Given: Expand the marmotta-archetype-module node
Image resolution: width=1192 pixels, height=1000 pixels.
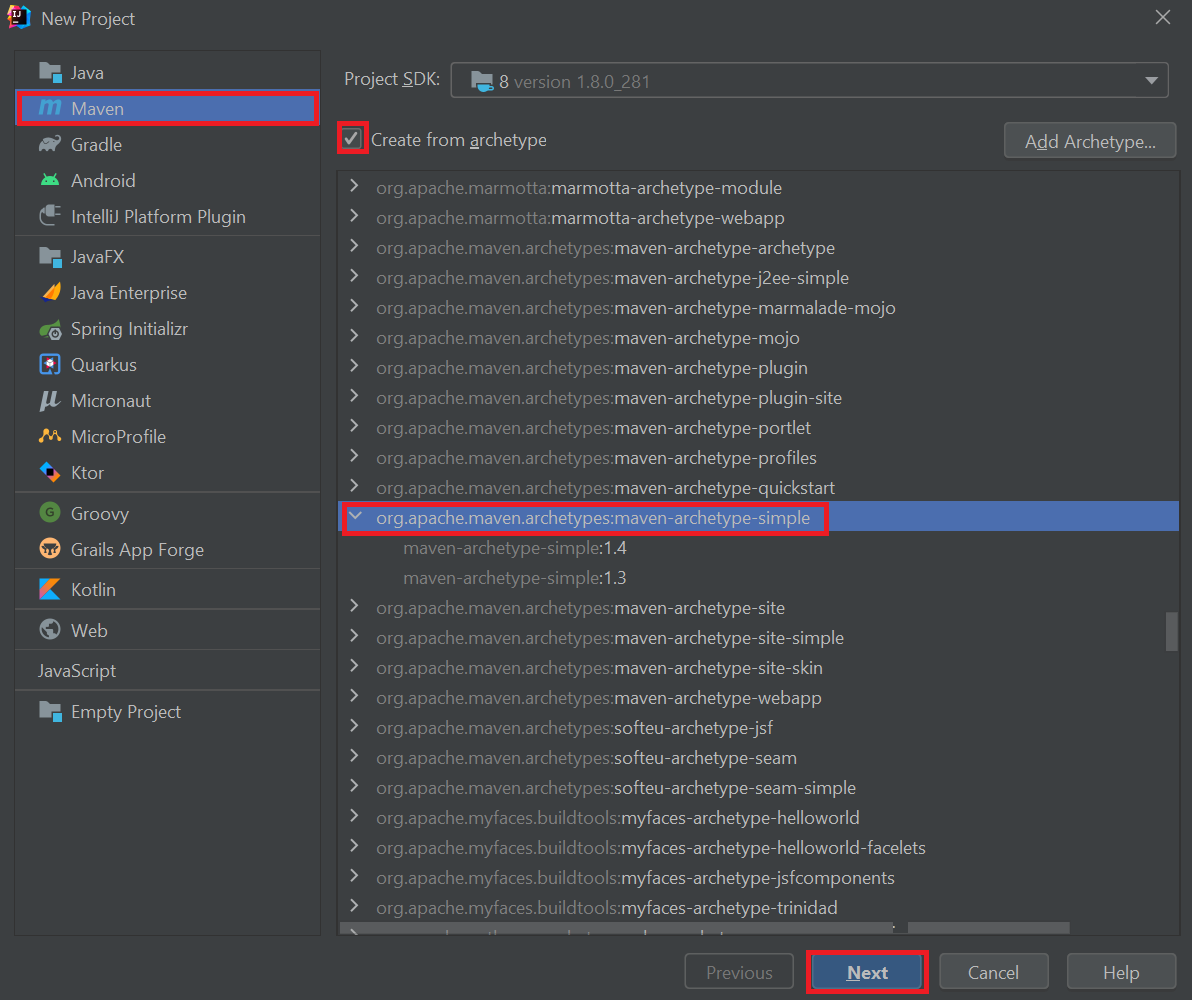Looking at the screenshot, I should coord(354,186).
